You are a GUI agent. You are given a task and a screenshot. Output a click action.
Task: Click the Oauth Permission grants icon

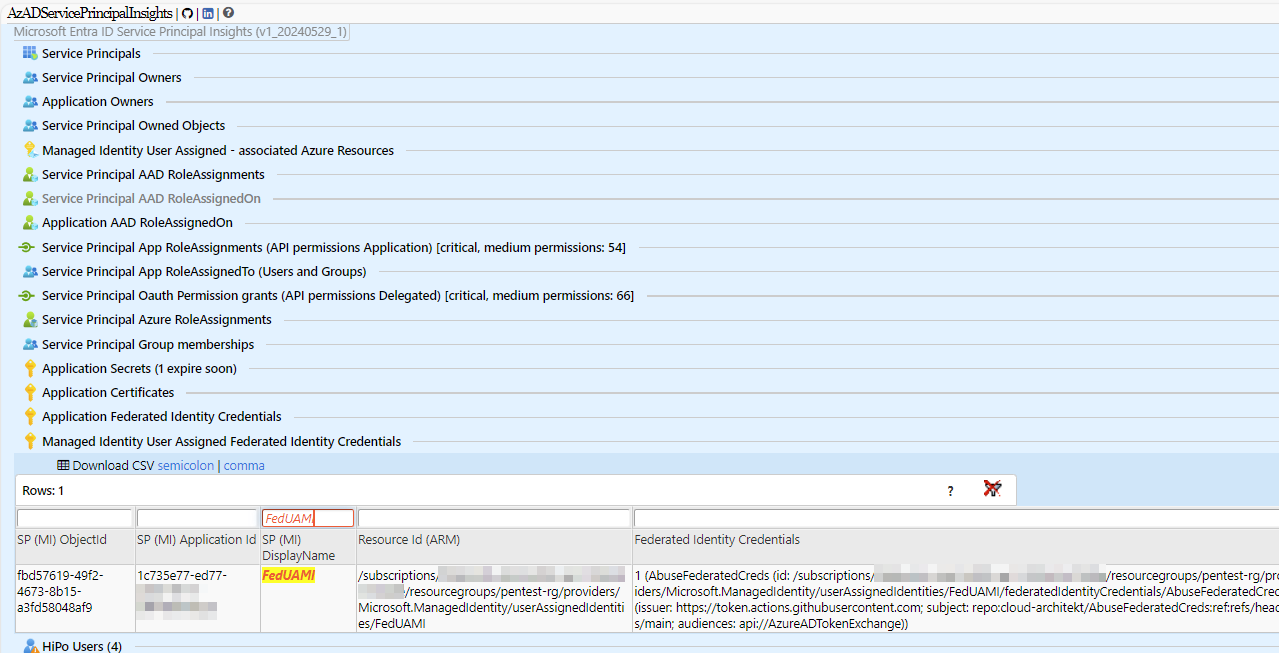(28, 295)
